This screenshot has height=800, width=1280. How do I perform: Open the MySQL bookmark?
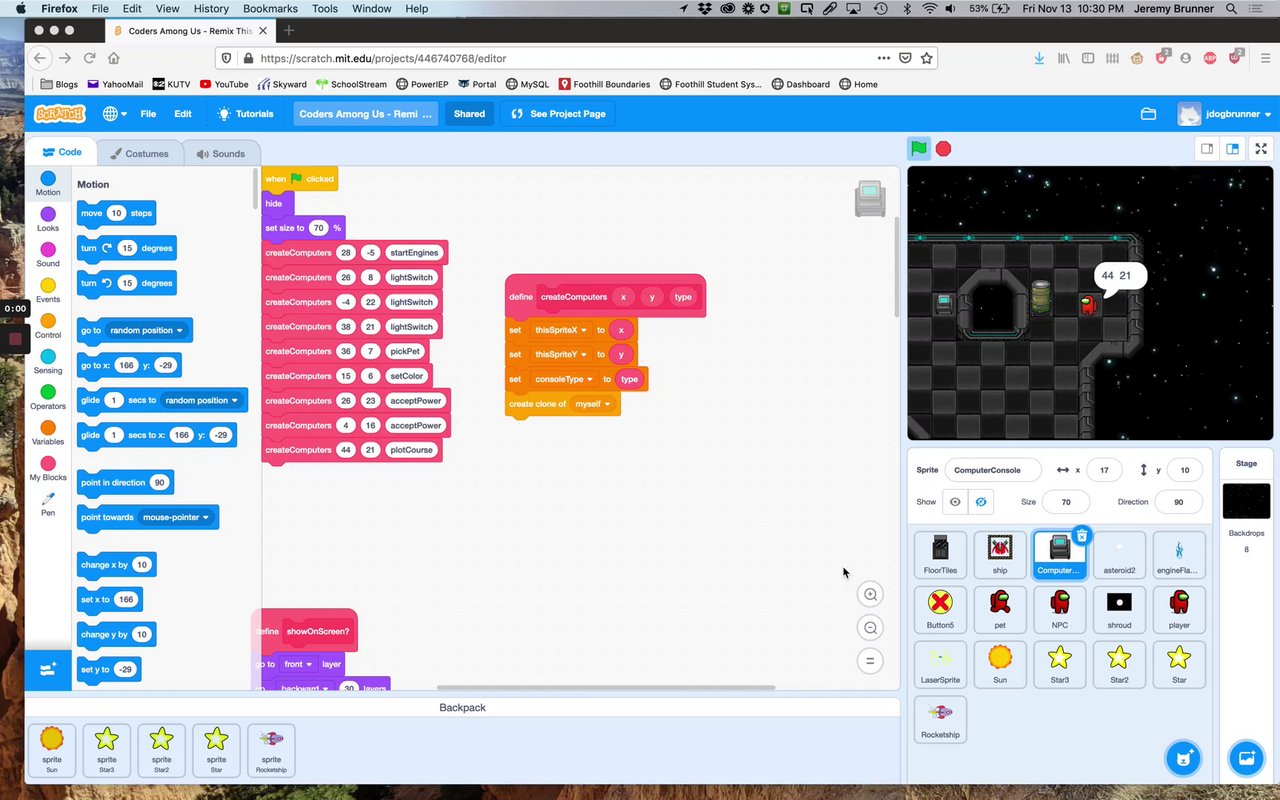(x=527, y=84)
